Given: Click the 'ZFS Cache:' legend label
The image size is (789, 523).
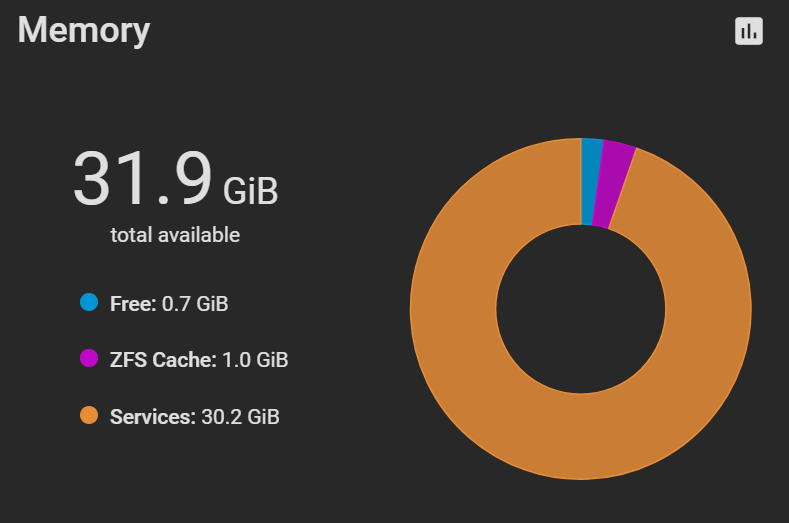Looking at the screenshot, I should pyautogui.click(x=163, y=360).
